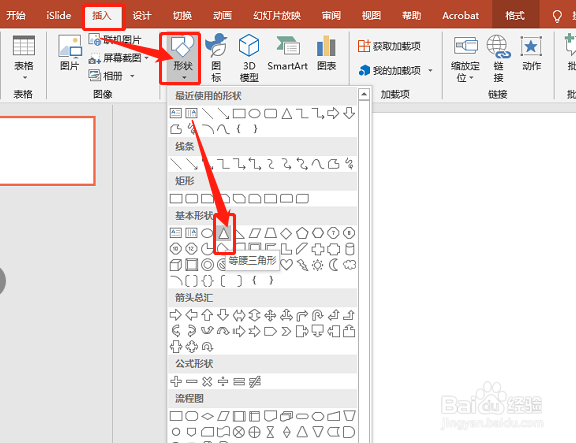Switch to the 插入 tab
The height and width of the screenshot is (443, 576).
pos(102,15)
